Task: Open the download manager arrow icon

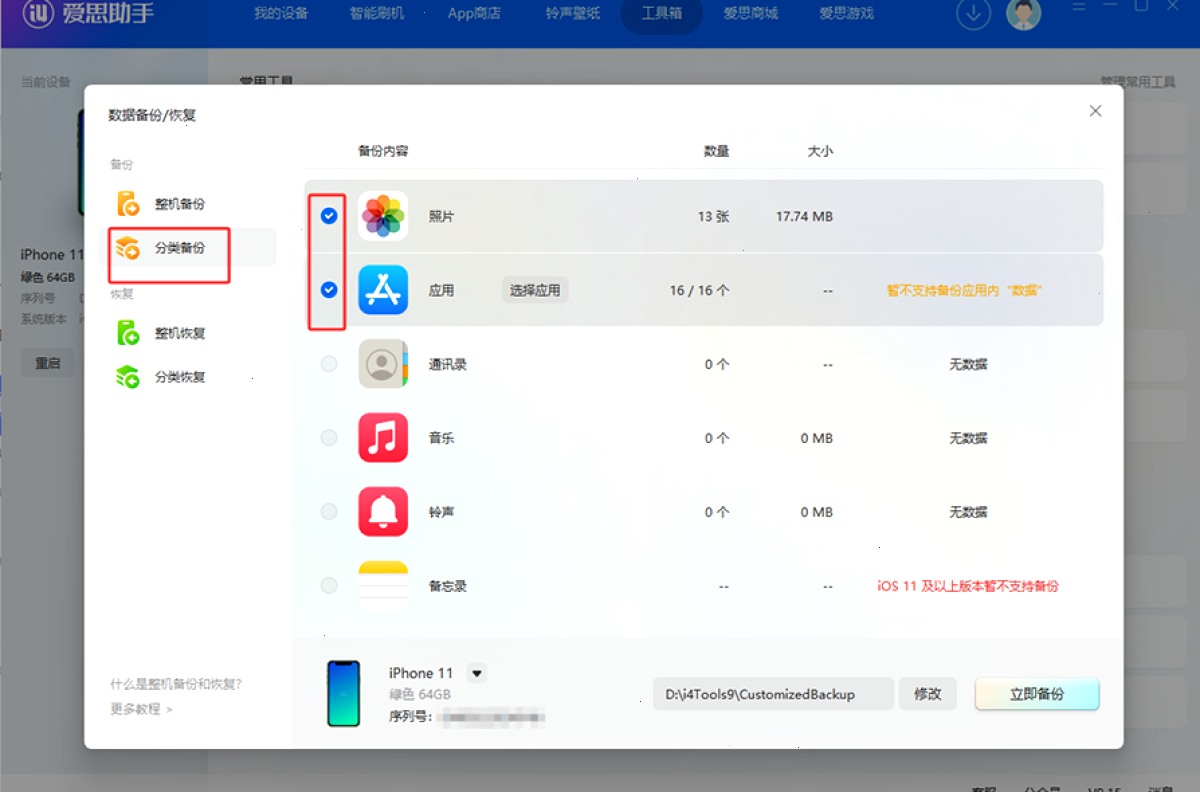Action: 973,14
